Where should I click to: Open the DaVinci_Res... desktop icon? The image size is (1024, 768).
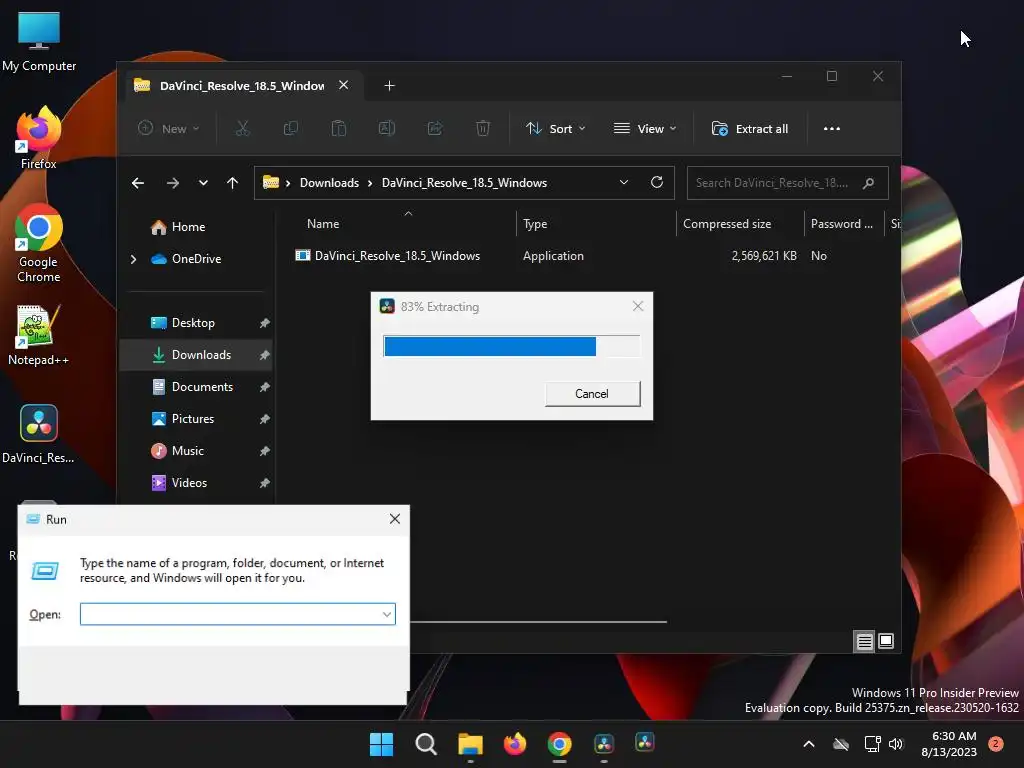[39, 434]
